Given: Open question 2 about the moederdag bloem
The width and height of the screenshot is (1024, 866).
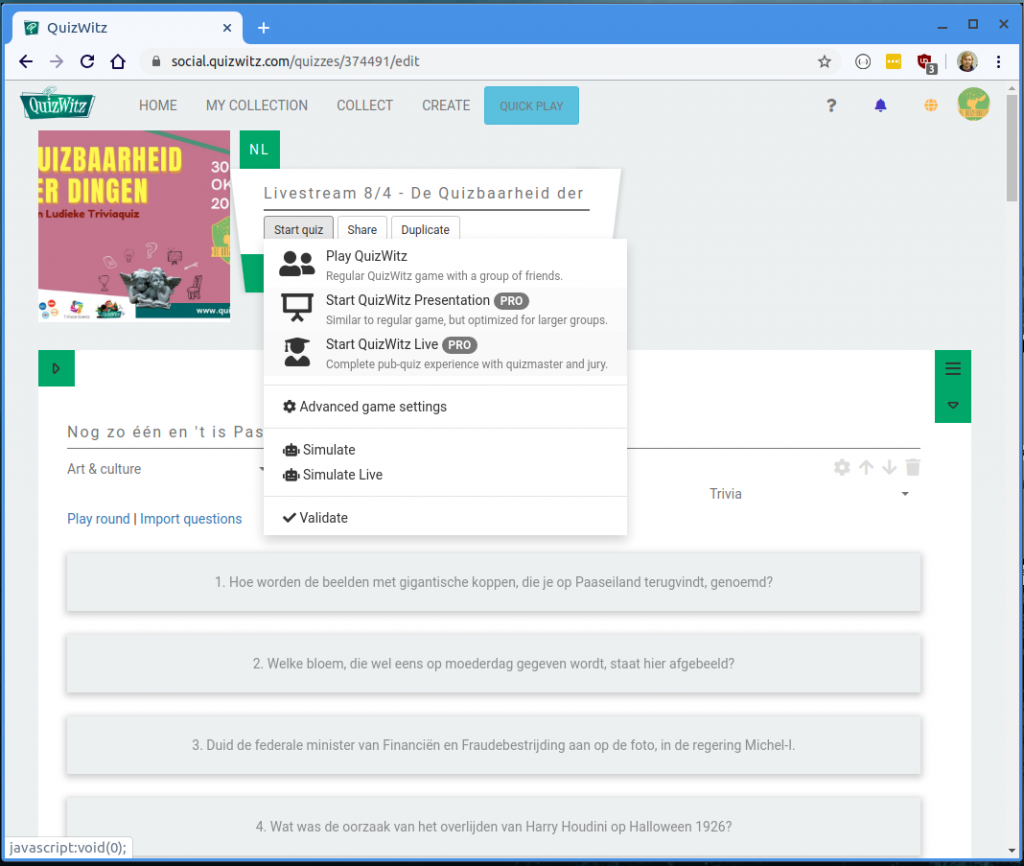Looking at the screenshot, I should click(494, 664).
